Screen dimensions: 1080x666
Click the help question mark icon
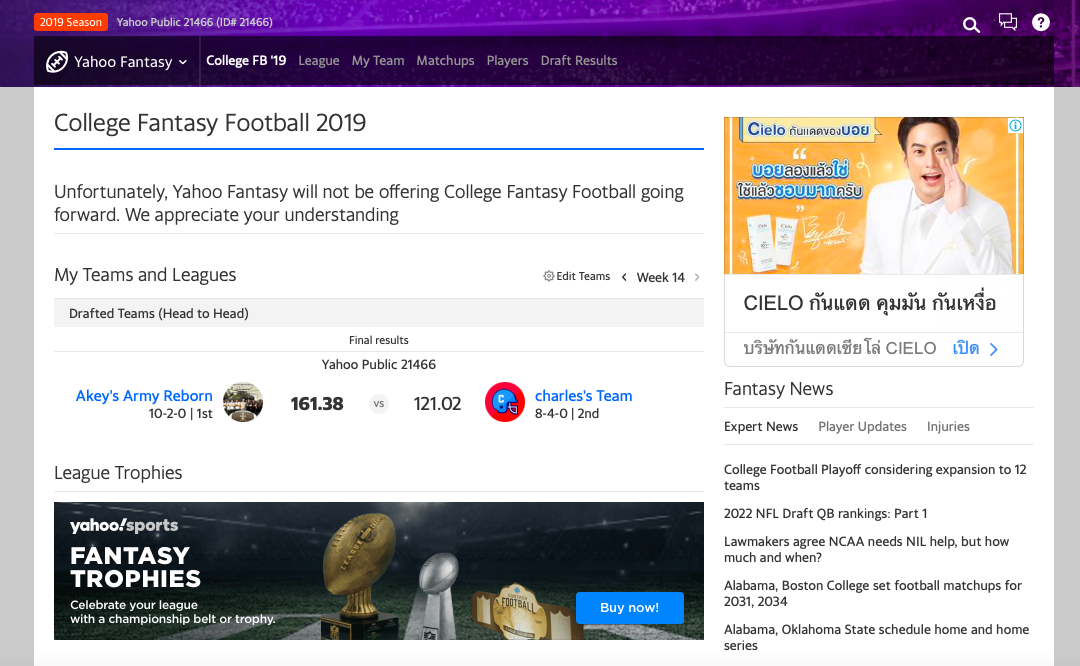tap(1041, 22)
